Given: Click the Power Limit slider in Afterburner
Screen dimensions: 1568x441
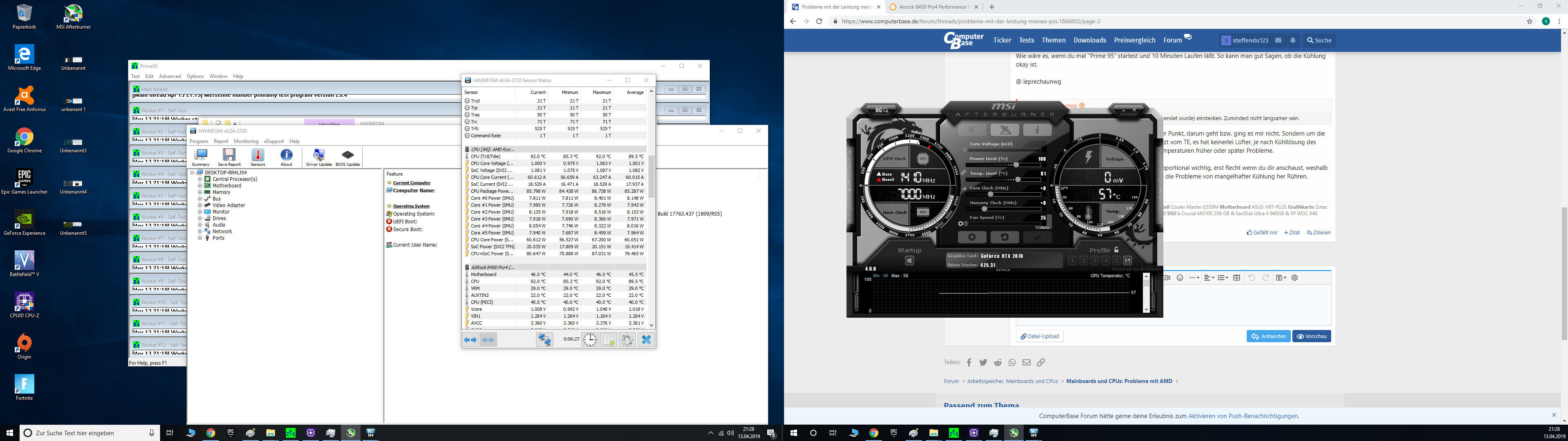Looking at the screenshot, I should 1016,165.
